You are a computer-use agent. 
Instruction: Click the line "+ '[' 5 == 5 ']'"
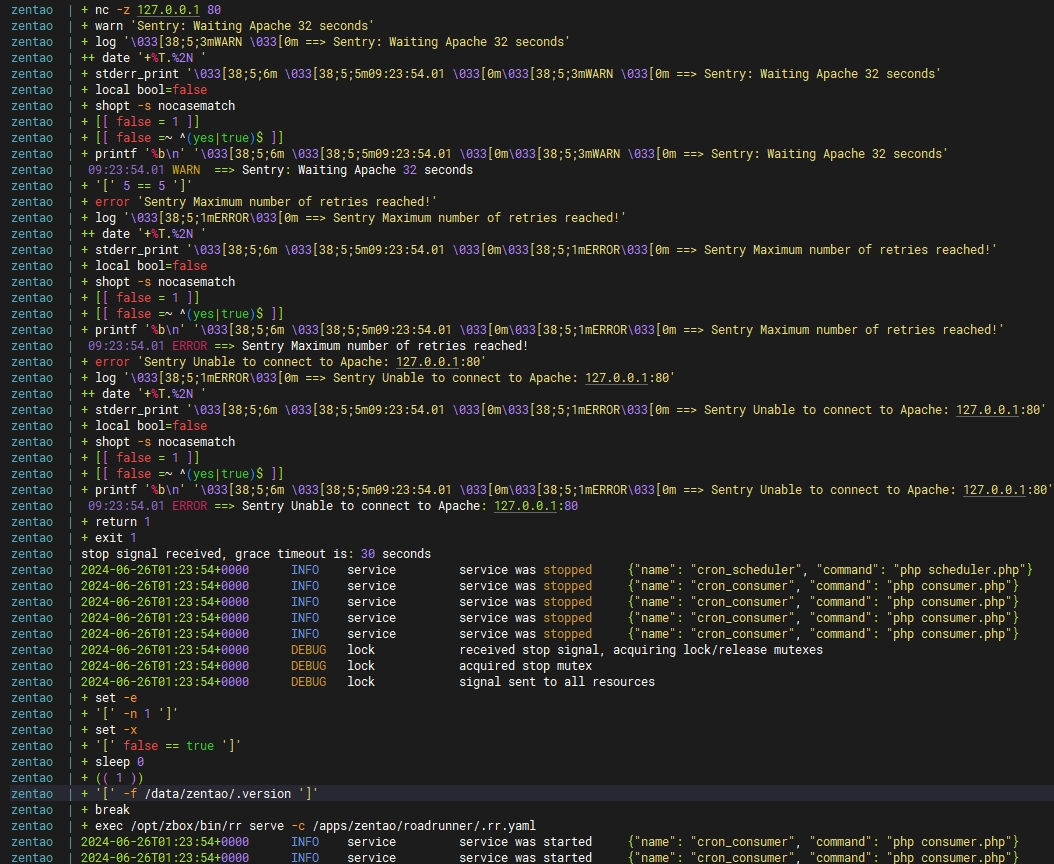point(136,186)
